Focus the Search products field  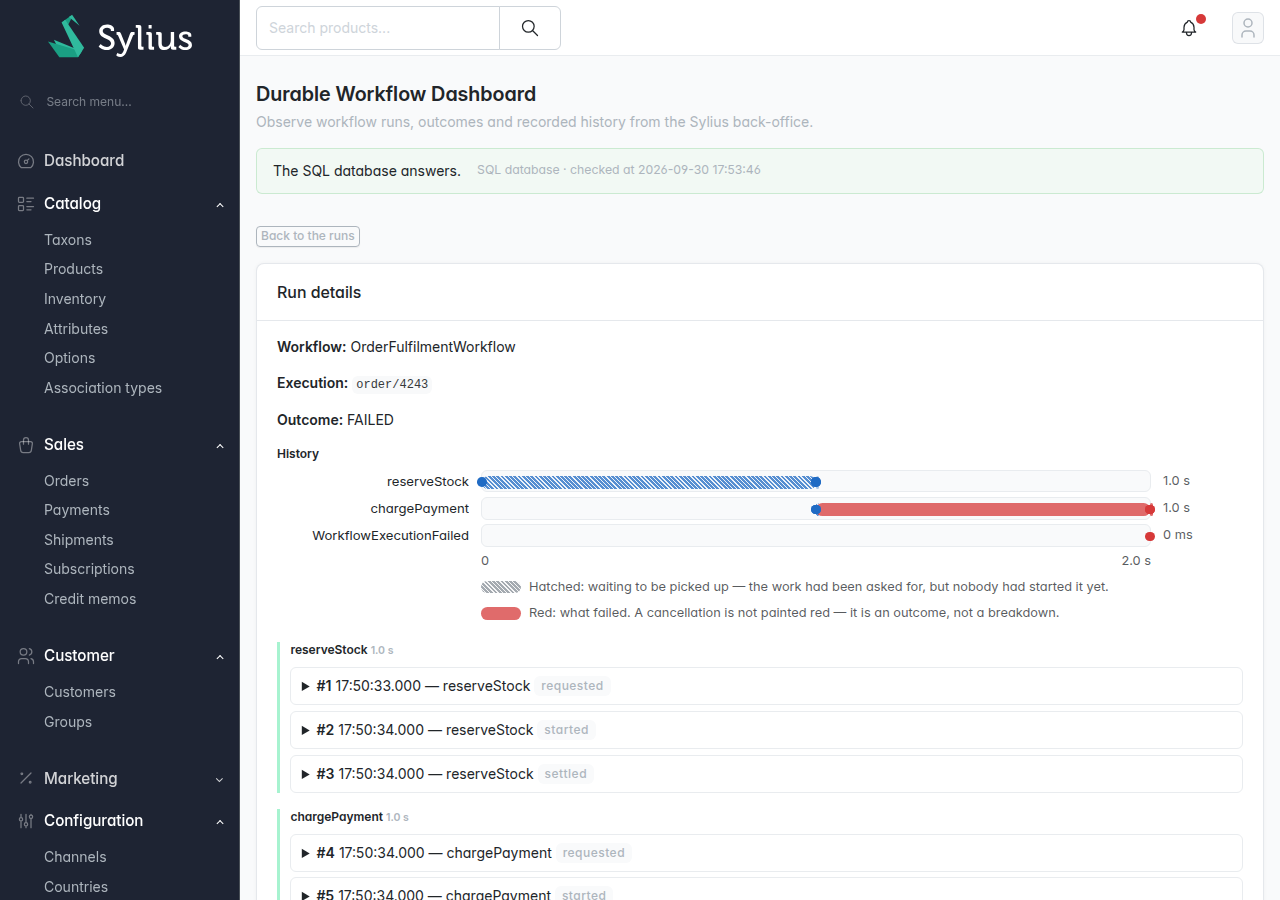(378, 28)
